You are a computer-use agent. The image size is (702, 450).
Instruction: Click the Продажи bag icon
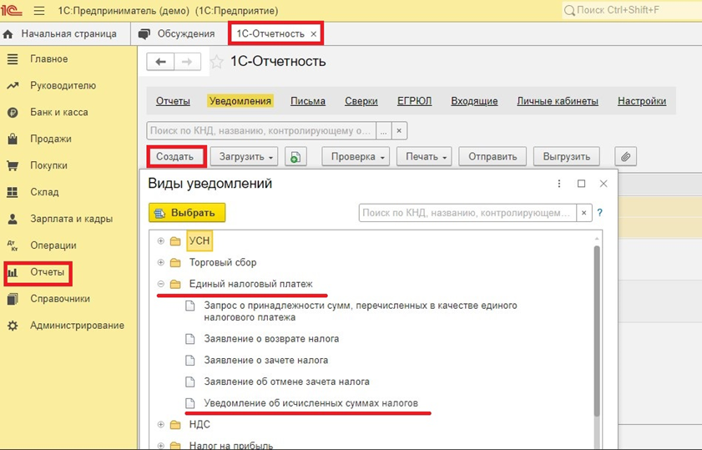point(13,139)
